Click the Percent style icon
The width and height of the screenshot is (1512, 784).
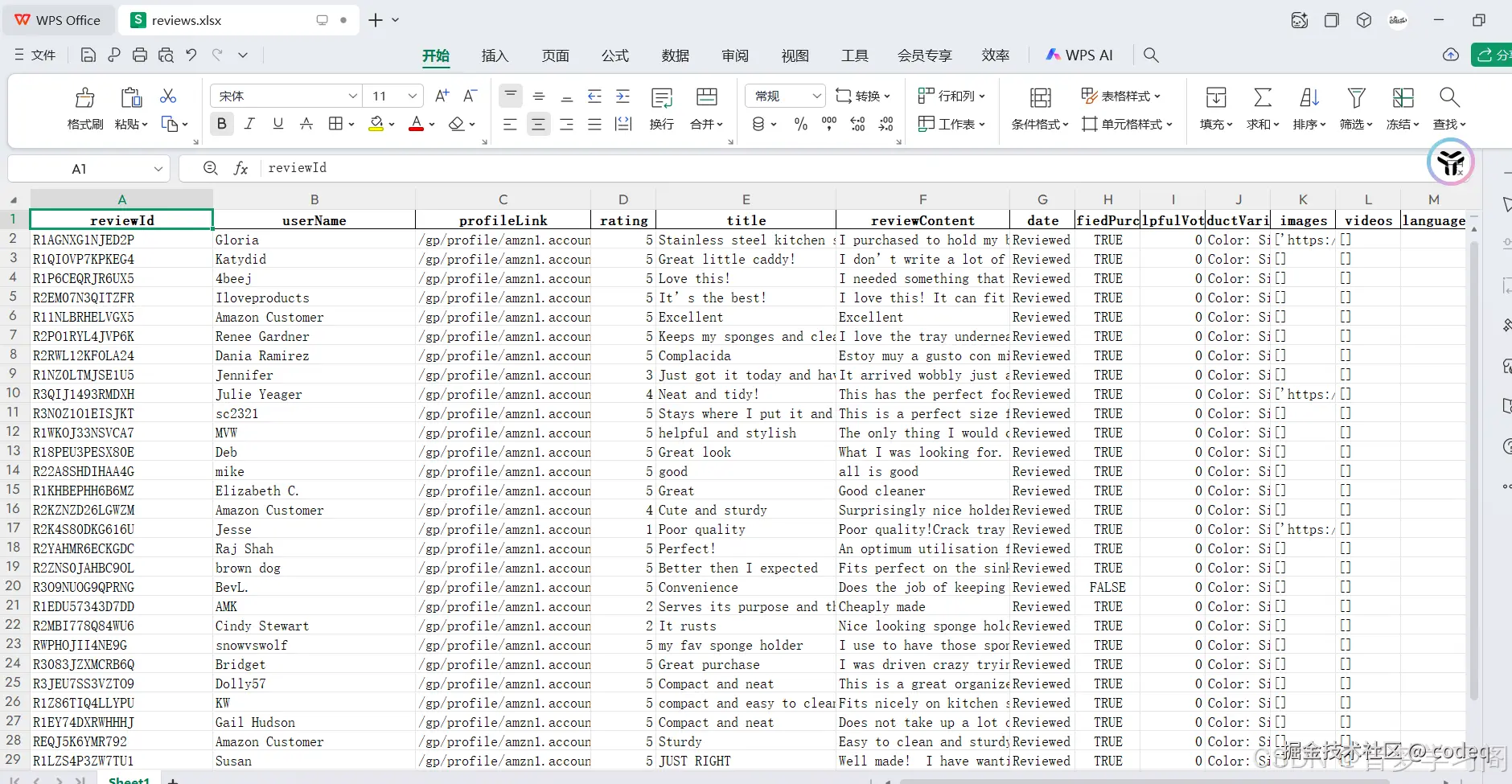(801, 124)
